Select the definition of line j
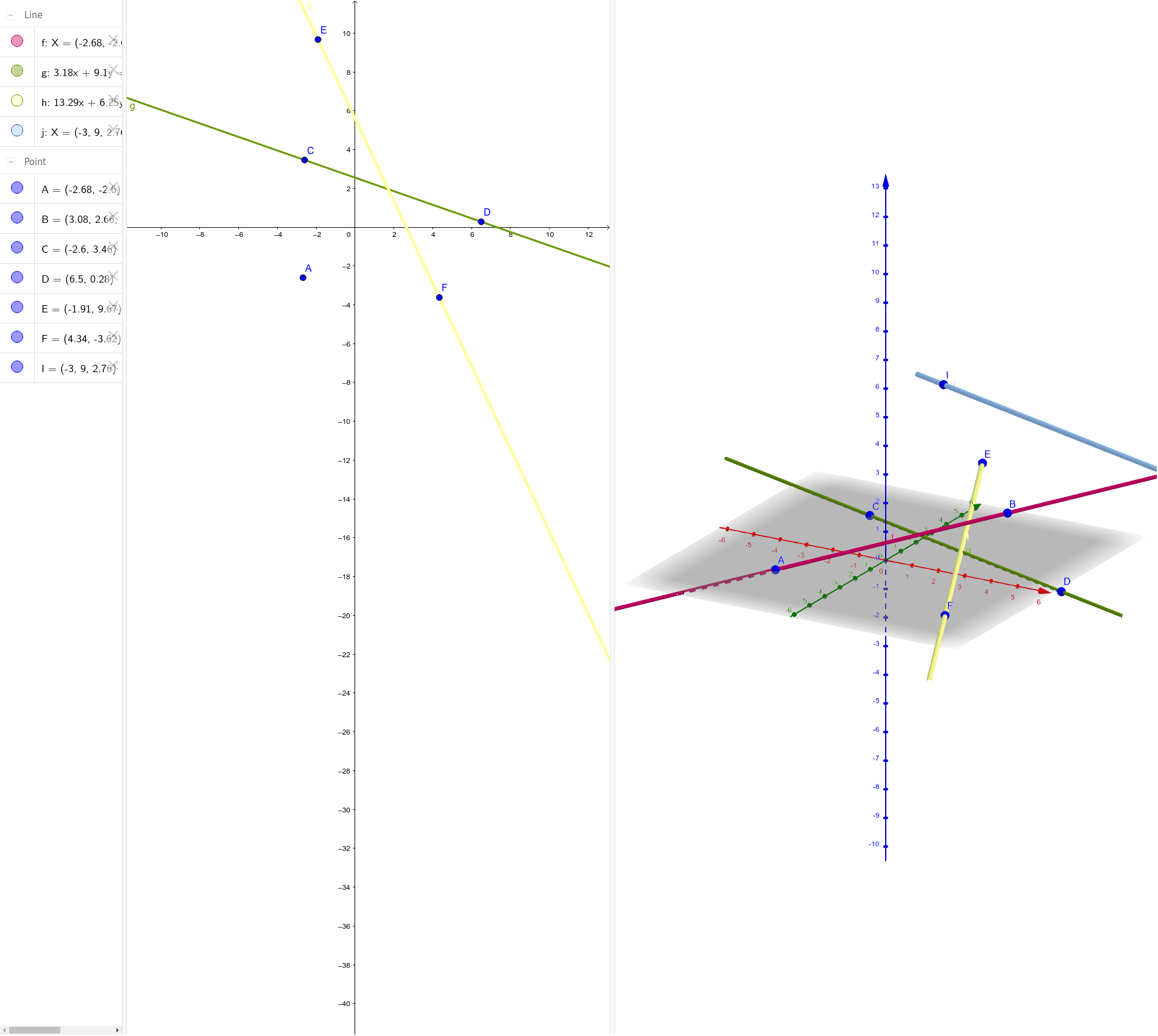1158x1036 pixels. click(x=81, y=132)
